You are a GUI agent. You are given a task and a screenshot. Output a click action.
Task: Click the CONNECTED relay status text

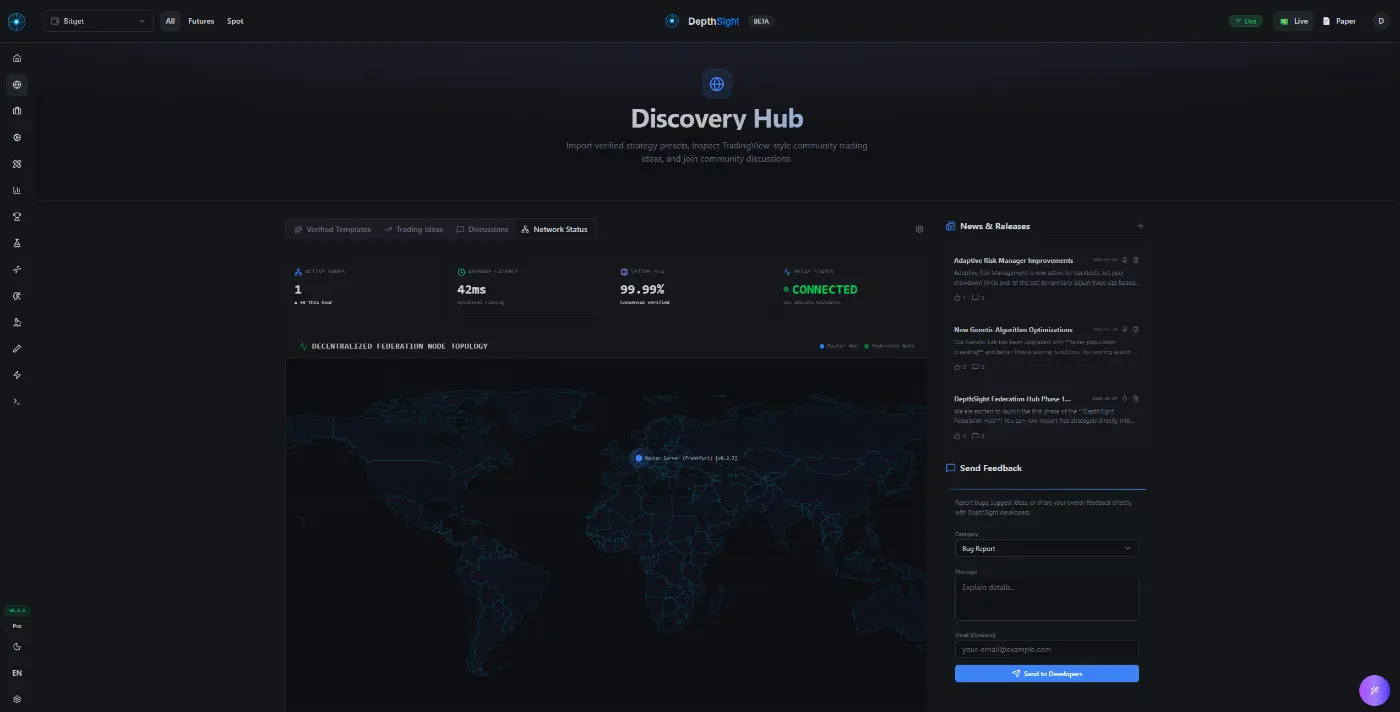point(825,290)
